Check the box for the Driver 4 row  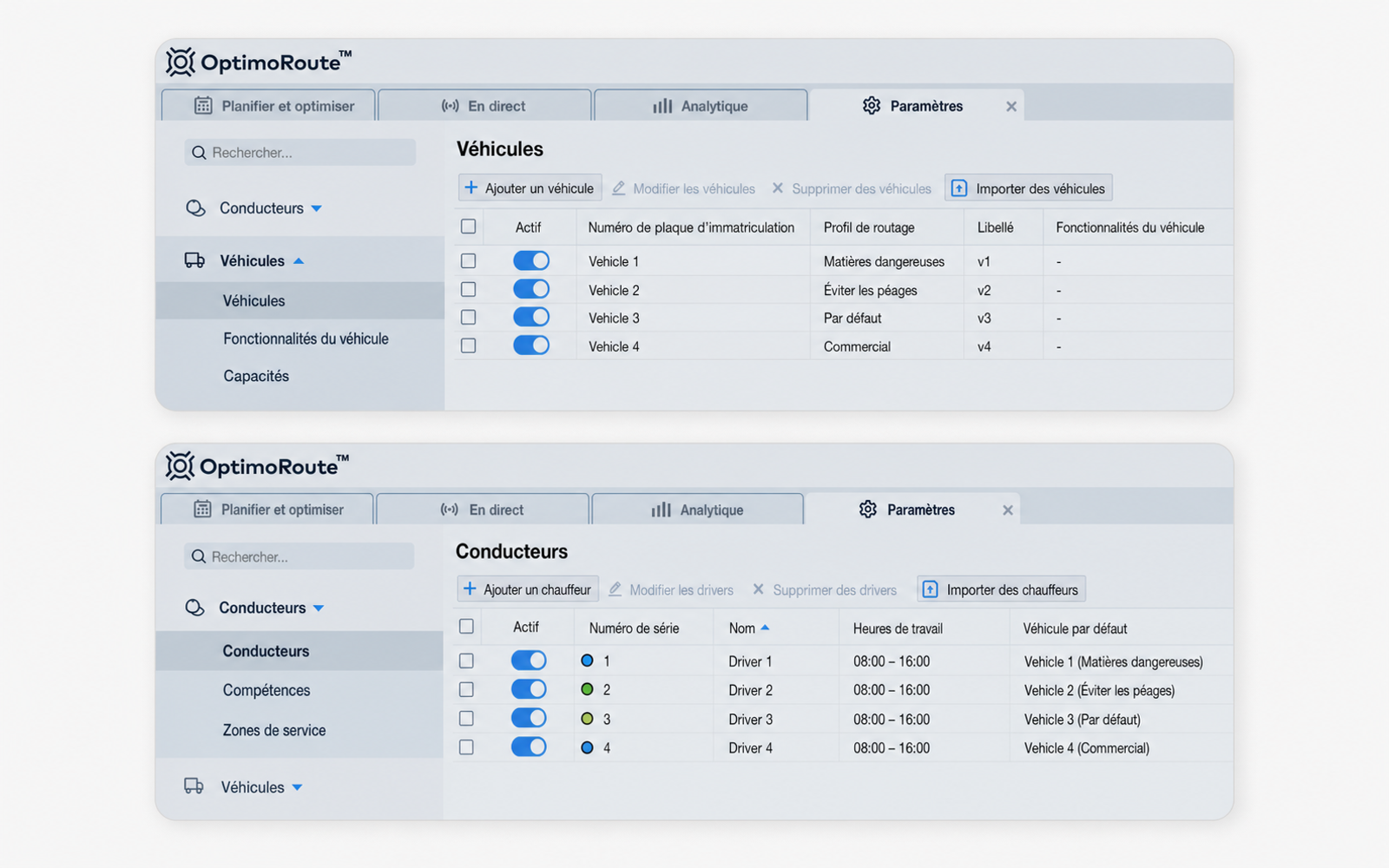pos(466,747)
